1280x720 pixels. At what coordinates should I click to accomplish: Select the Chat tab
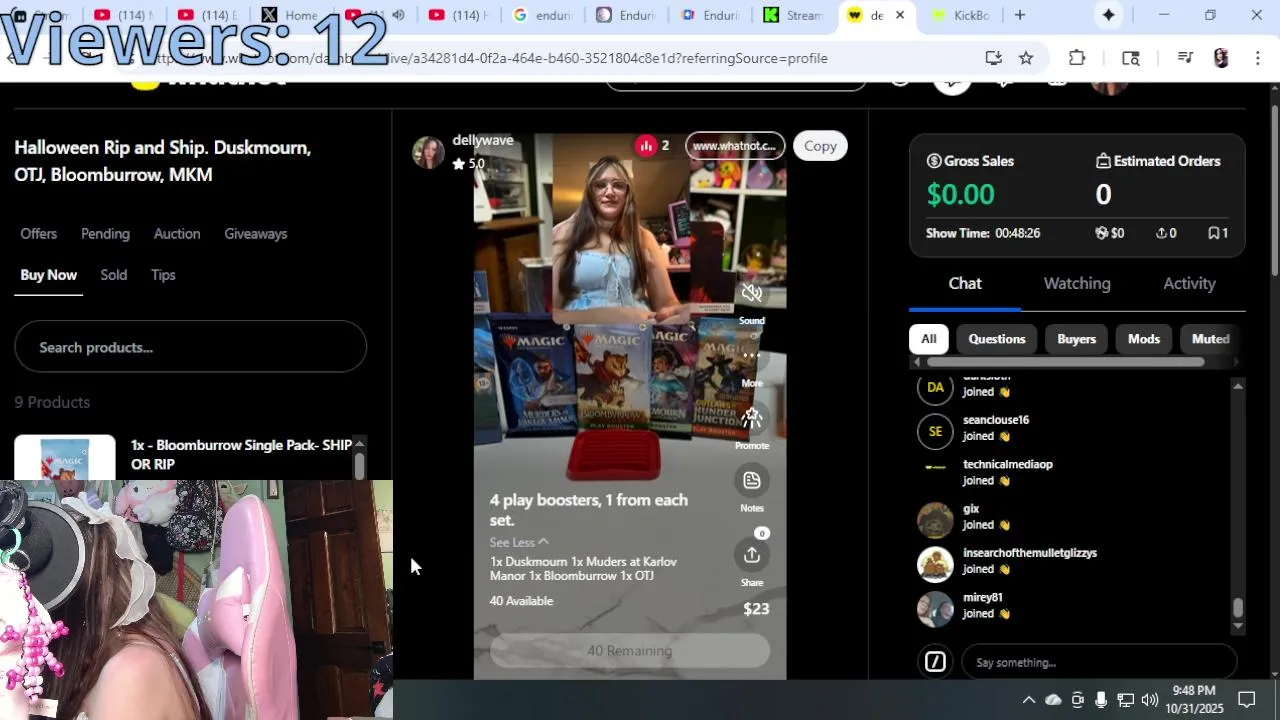point(965,283)
